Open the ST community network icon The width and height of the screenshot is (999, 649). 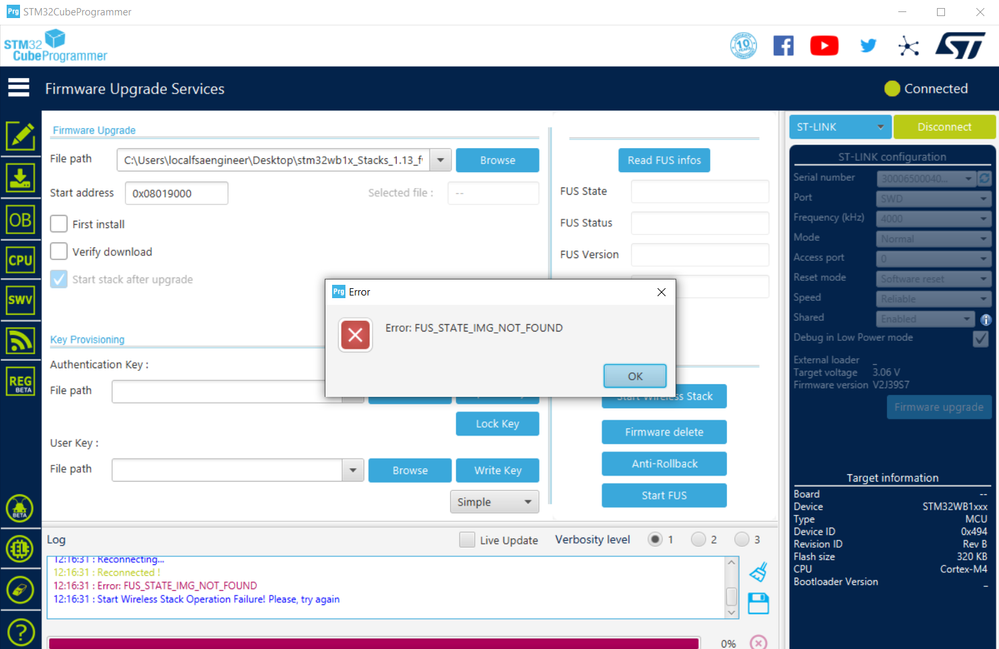pyautogui.click(x=909, y=46)
